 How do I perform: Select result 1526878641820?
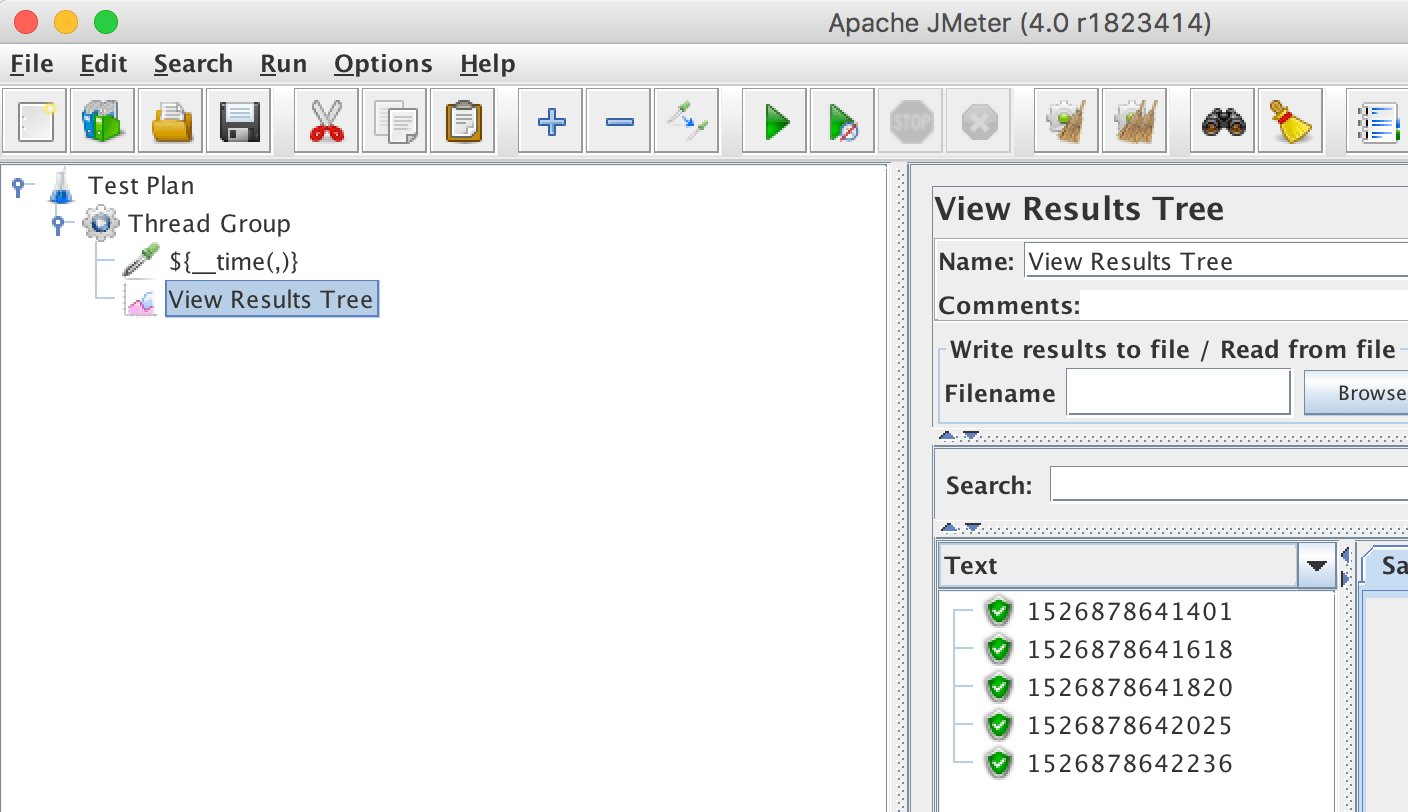[x=1130, y=687]
